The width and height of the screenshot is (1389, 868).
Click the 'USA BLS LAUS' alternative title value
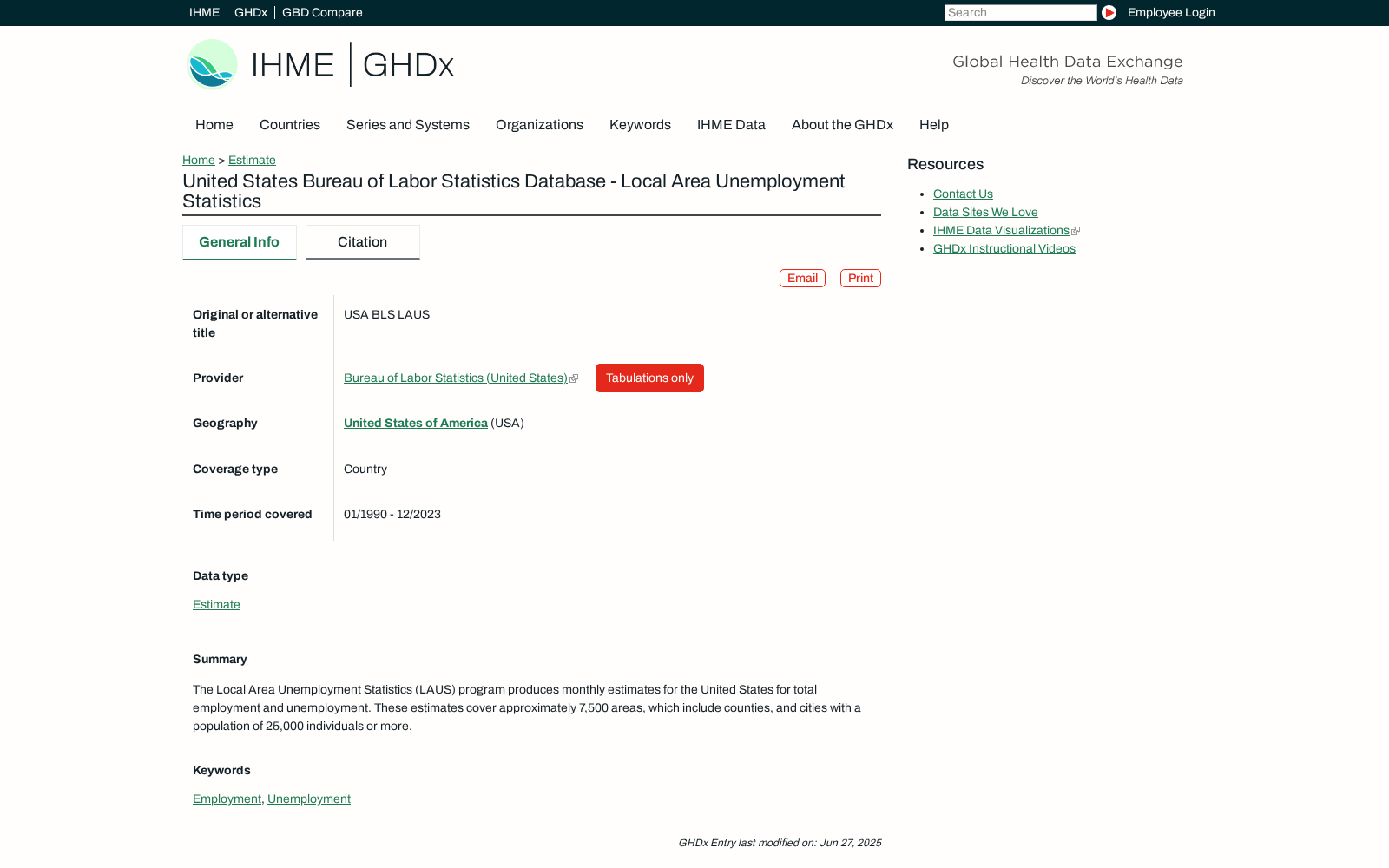click(x=386, y=314)
